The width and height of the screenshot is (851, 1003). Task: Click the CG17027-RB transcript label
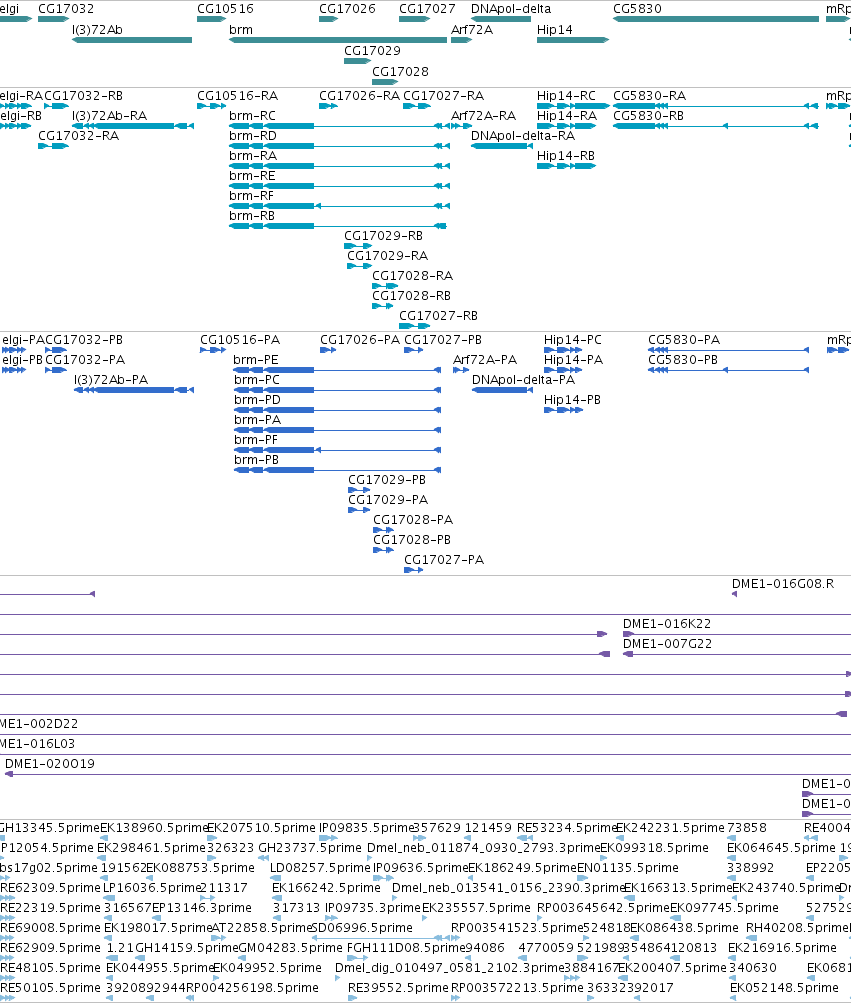(438, 316)
